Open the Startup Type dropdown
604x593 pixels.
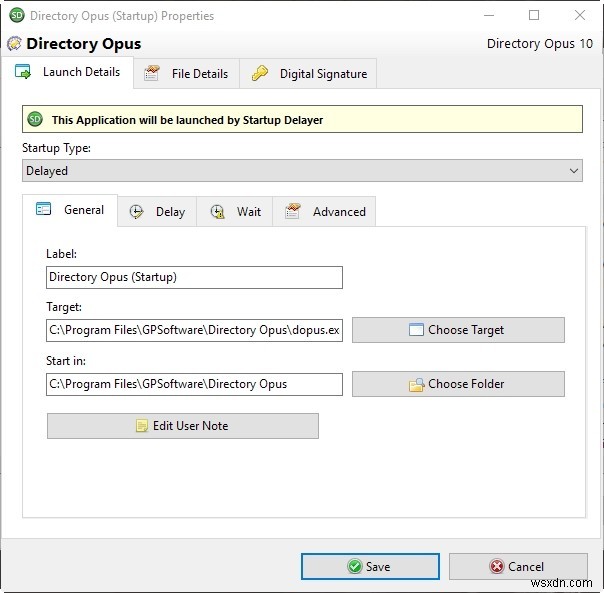302,171
